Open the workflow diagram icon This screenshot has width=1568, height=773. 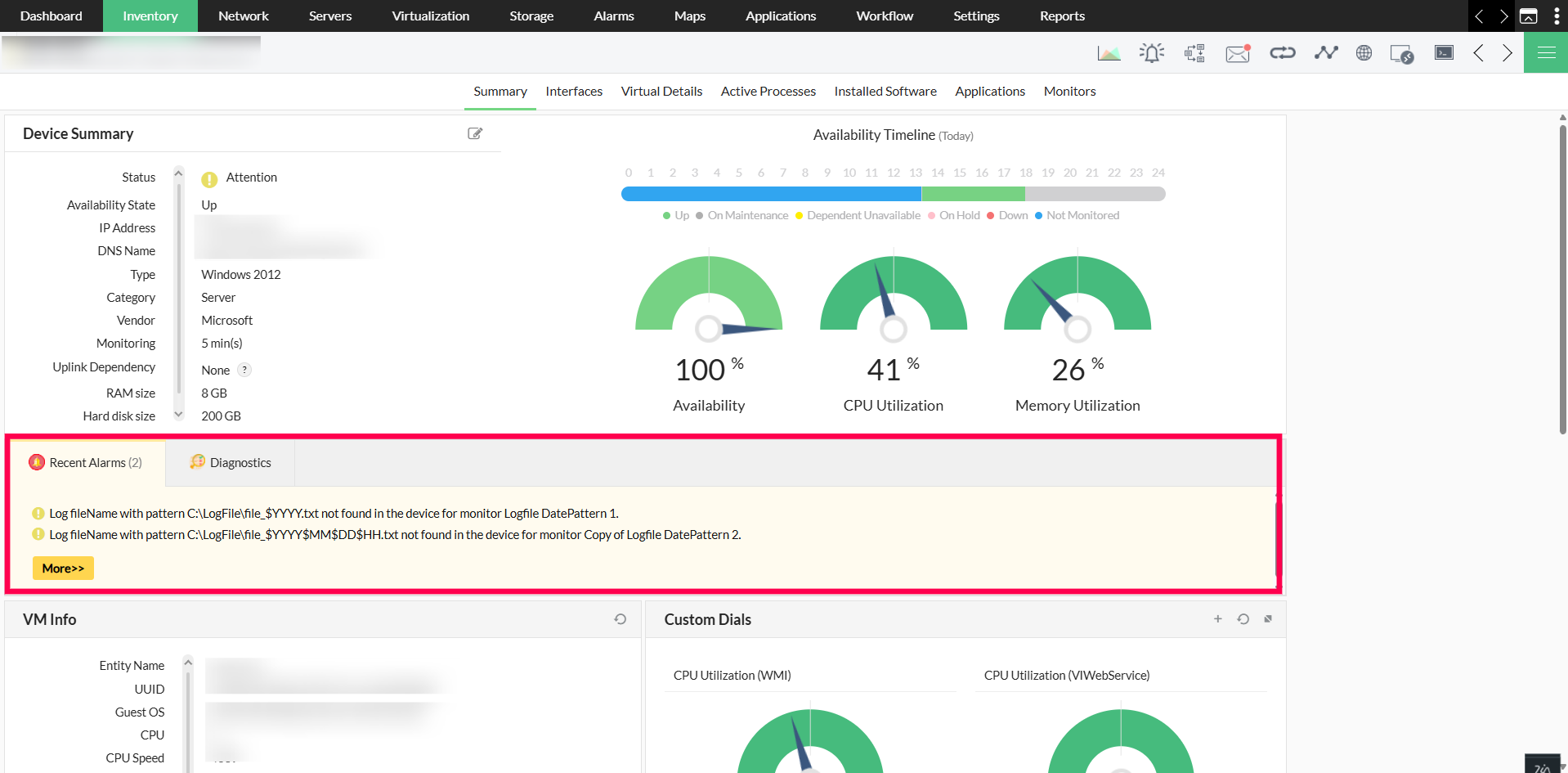tap(1195, 53)
